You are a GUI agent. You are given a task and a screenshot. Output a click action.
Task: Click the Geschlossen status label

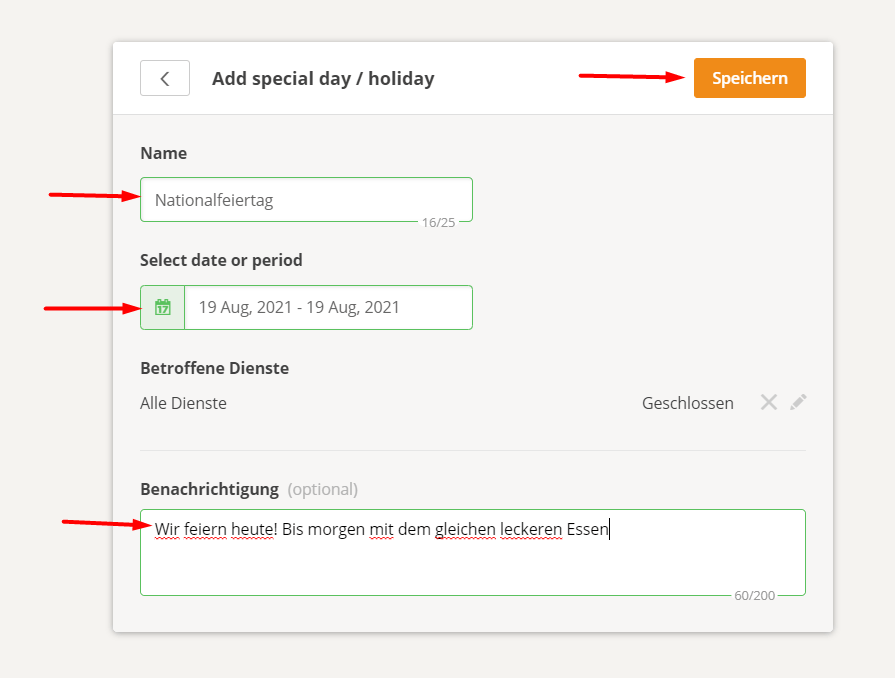[x=688, y=402]
